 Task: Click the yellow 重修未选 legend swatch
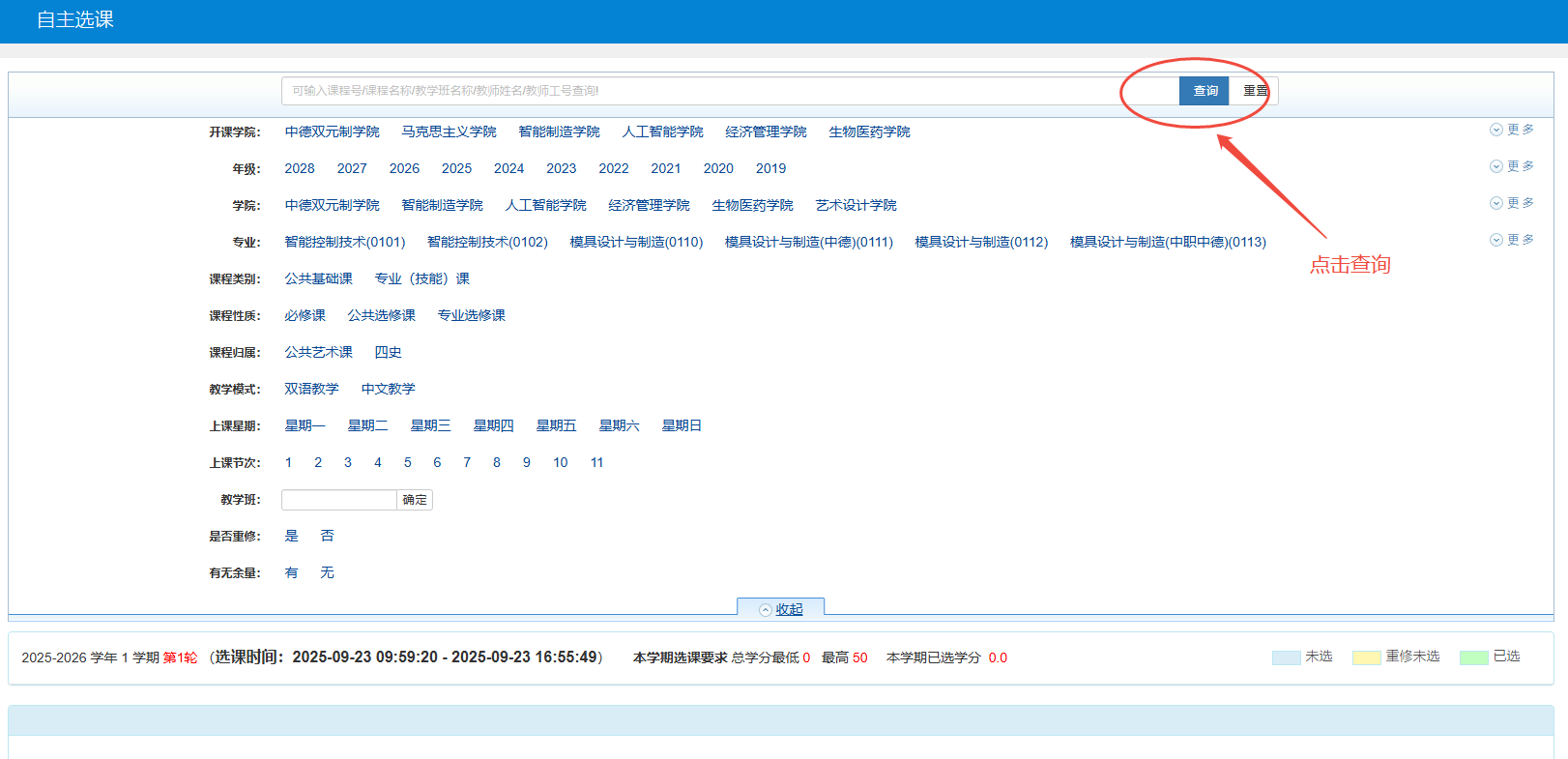(x=1366, y=657)
